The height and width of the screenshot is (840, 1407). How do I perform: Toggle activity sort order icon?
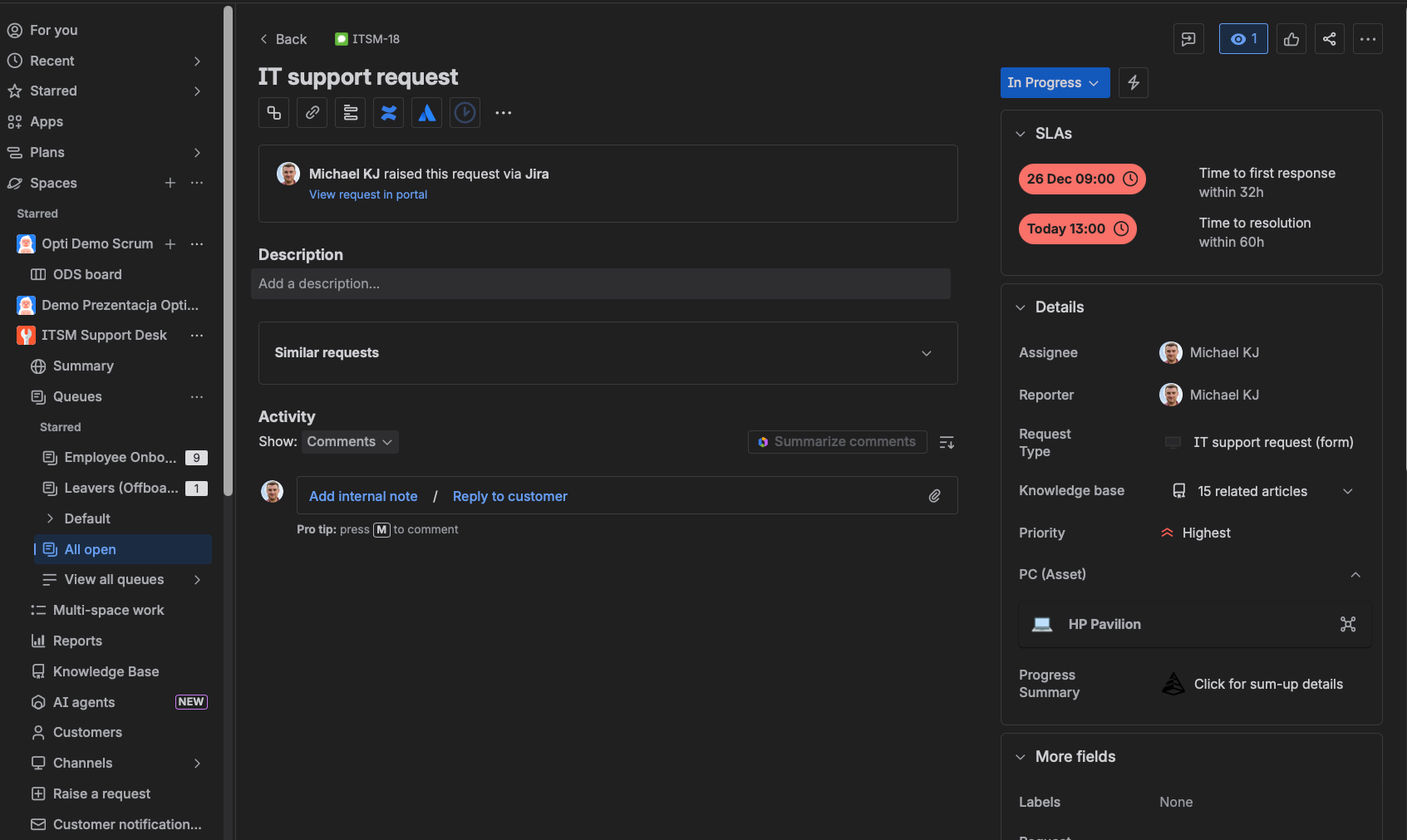[947, 443]
